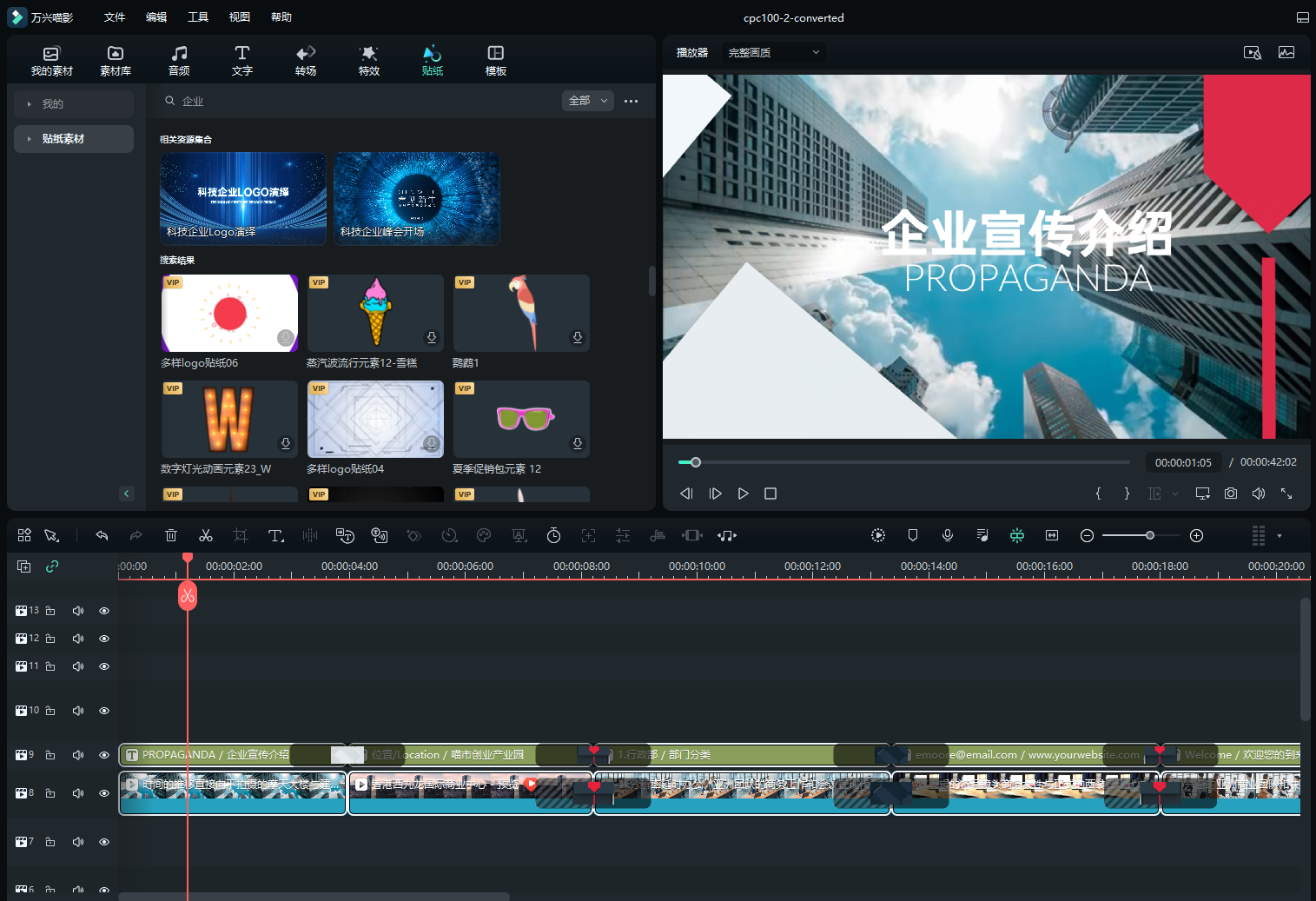Open the 全部 filter dropdown
1316x901 pixels.
pyautogui.click(x=588, y=101)
